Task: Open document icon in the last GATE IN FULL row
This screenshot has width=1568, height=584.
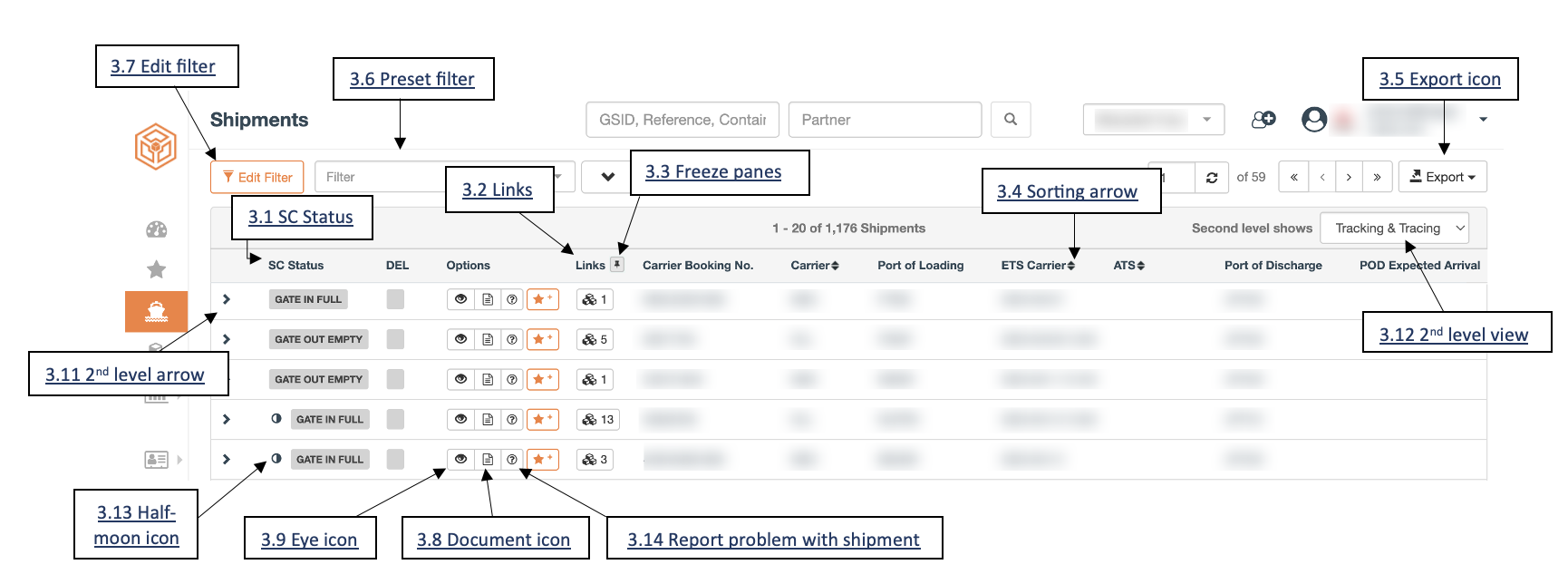Action: coord(488,460)
